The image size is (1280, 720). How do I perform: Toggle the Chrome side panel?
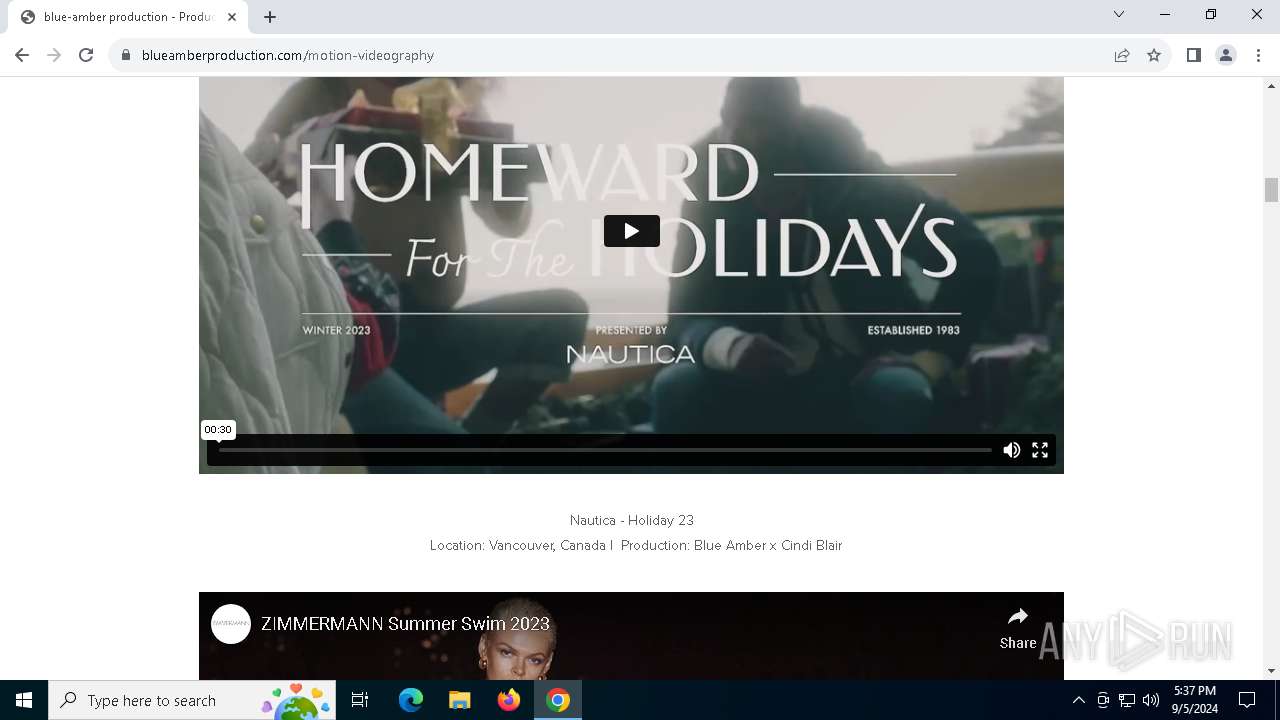pyautogui.click(x=1193, y=55)
